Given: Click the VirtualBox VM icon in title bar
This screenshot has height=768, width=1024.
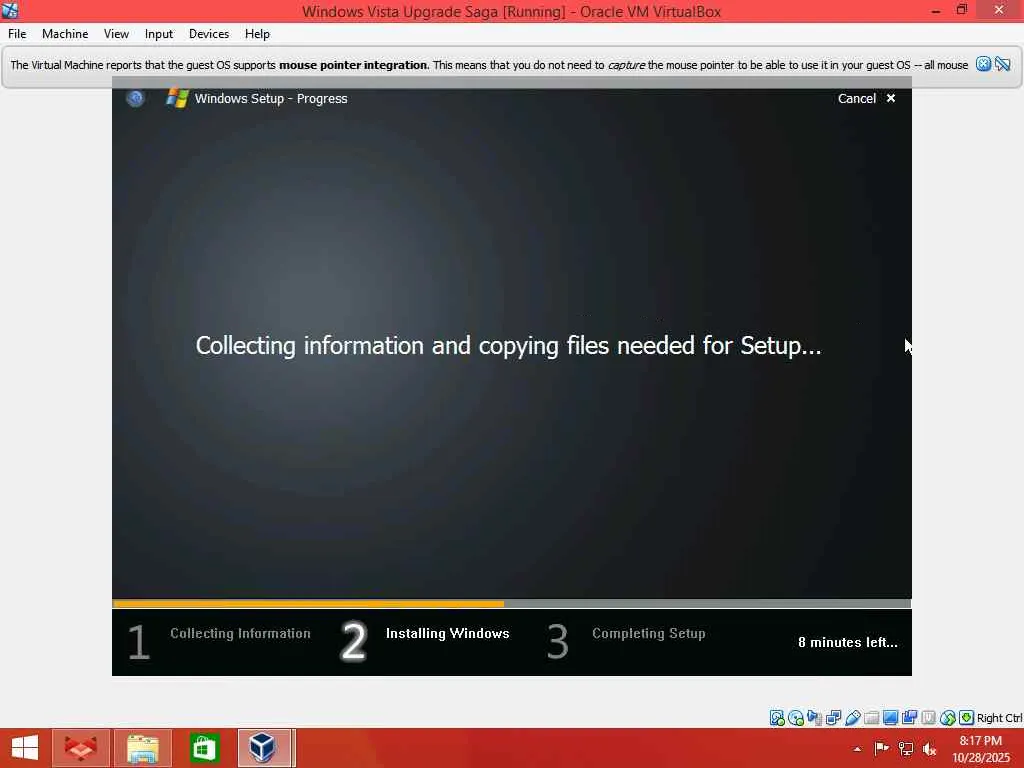Looking at the screenshot, I should click(x=10, y=10).
